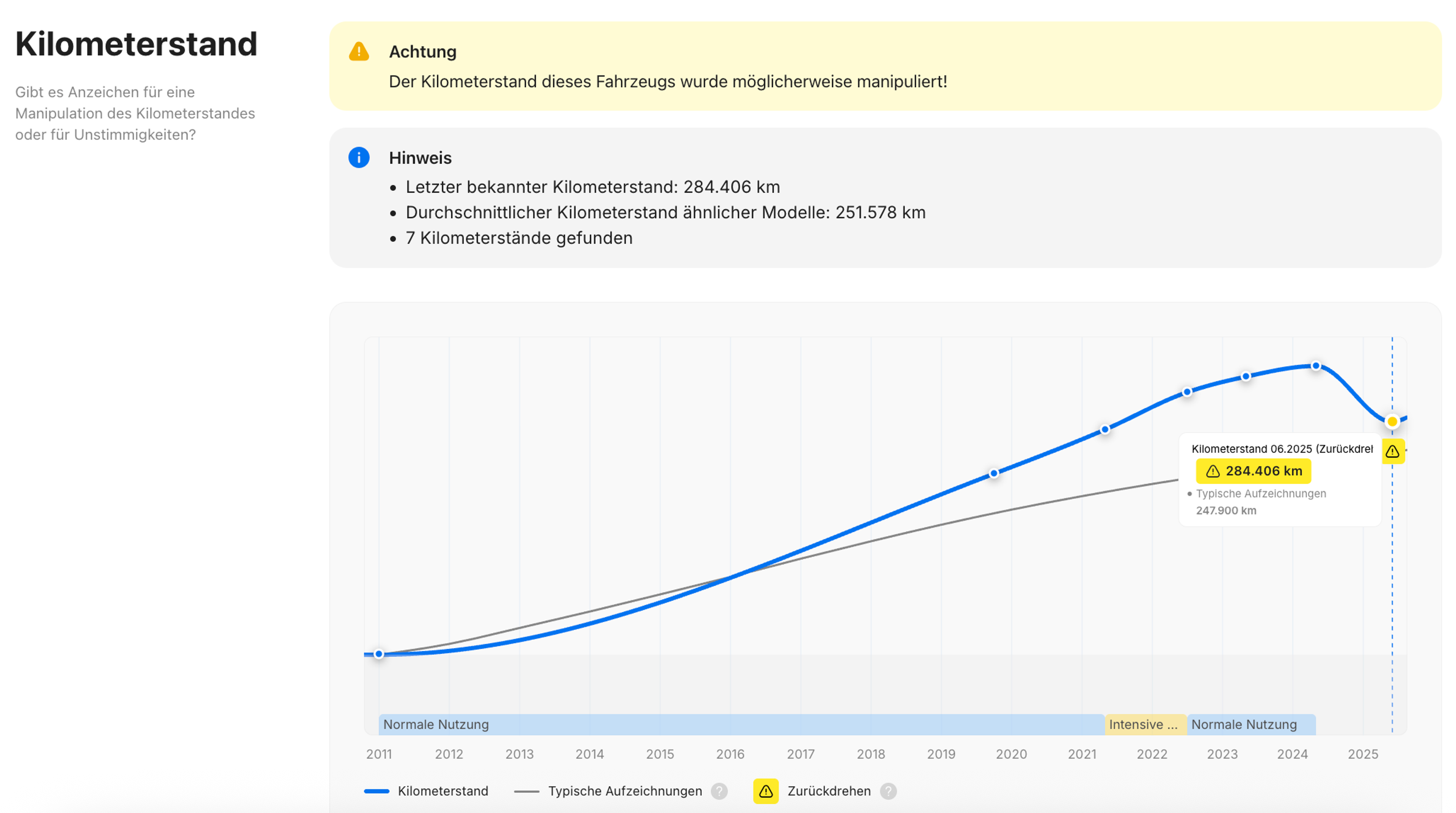
Task: Click the yellow Zurückdrehen legend warning icon
Action: coord(766,791)
